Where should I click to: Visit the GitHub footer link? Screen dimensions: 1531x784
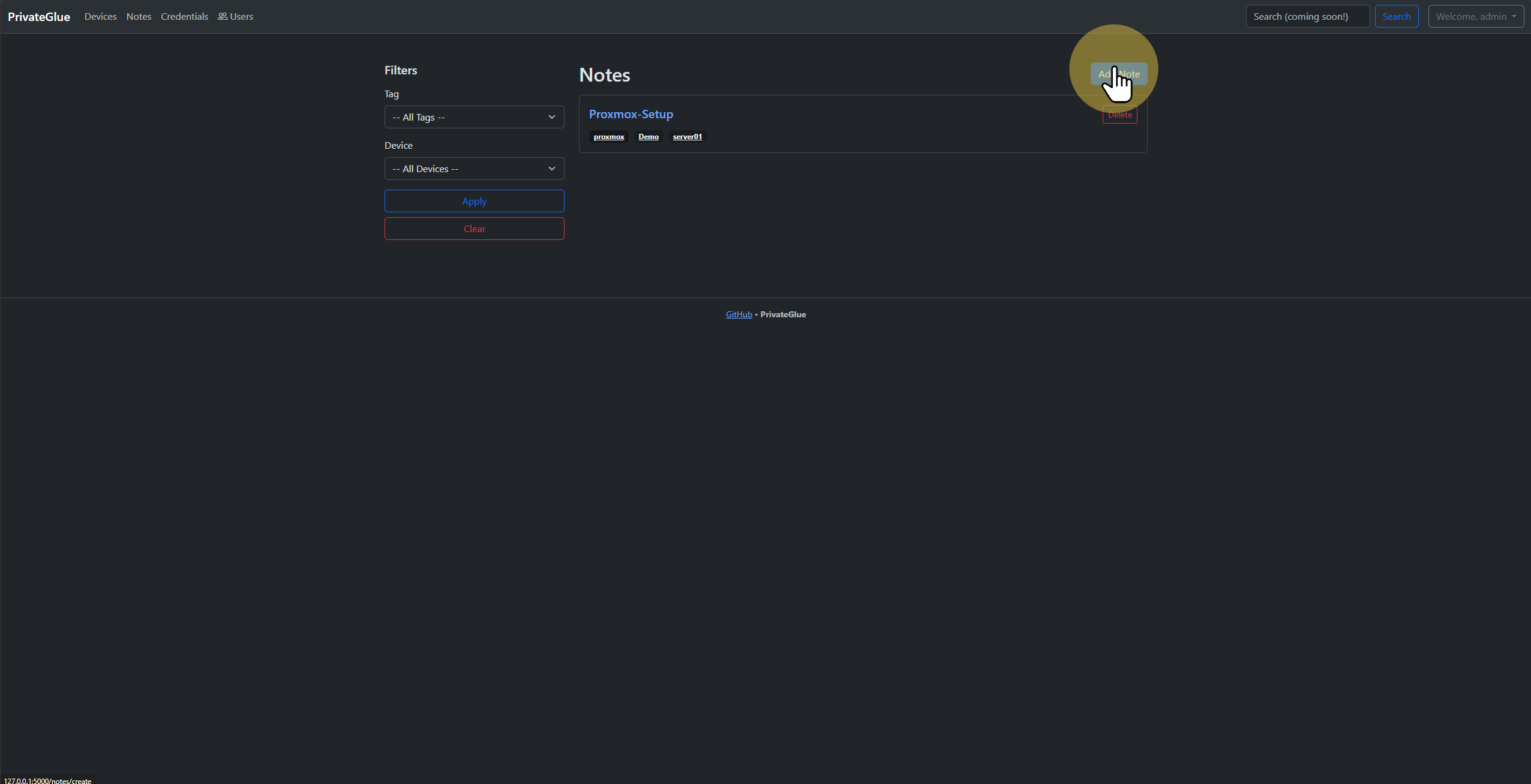click(739, 314)
